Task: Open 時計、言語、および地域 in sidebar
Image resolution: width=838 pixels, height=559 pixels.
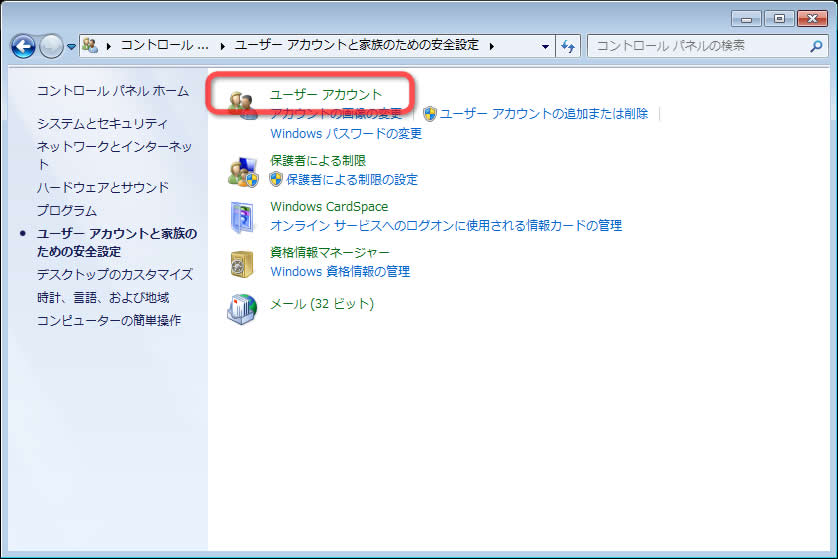Action: tap(103, 298)
